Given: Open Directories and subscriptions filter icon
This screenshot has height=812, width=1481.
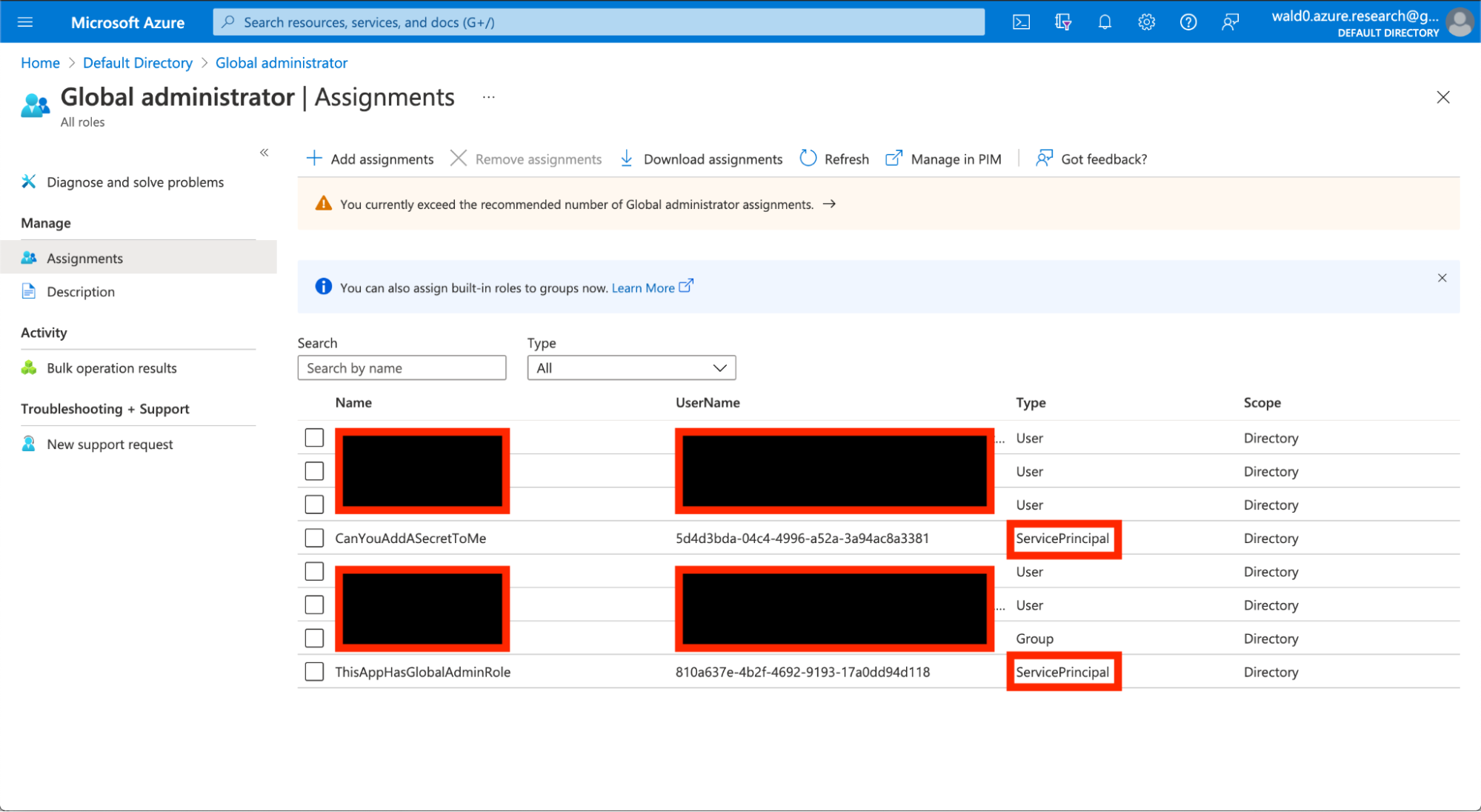Looking at the screenshot, I should click(1062, 22).
